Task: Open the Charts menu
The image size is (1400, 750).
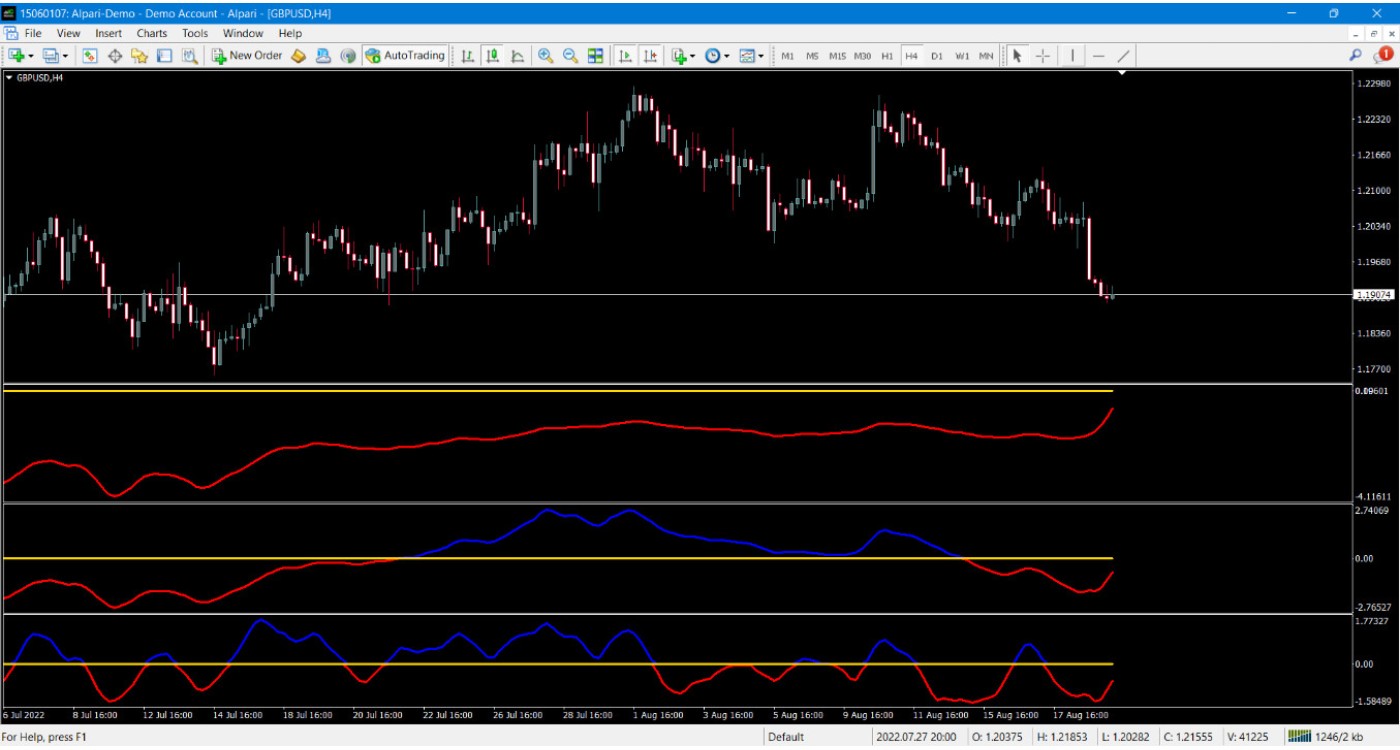Action: [x=152, y=33]
